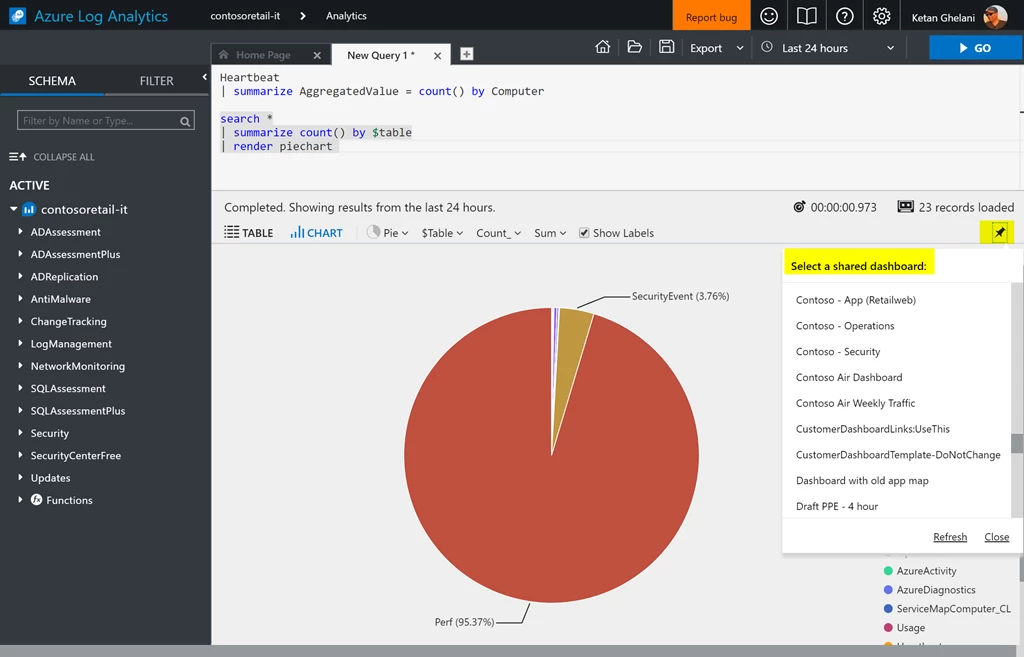Switch to the FILTER tab

coord(156,81)
